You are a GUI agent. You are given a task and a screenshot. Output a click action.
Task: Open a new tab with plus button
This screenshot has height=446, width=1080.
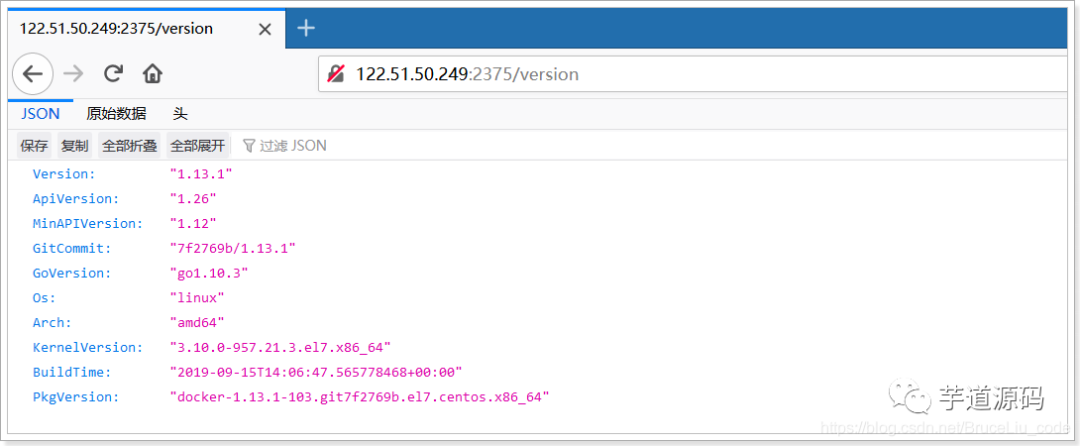(x=305, y=28)
